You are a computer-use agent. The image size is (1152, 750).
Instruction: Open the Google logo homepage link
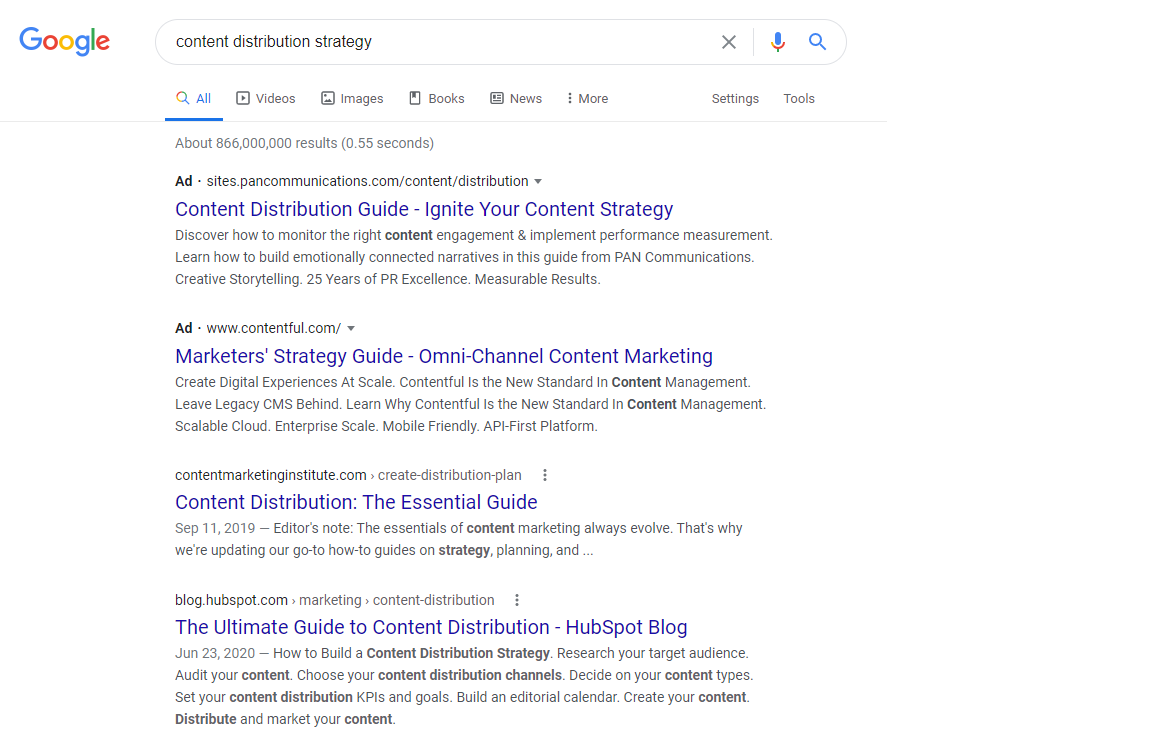coord(65,41)
